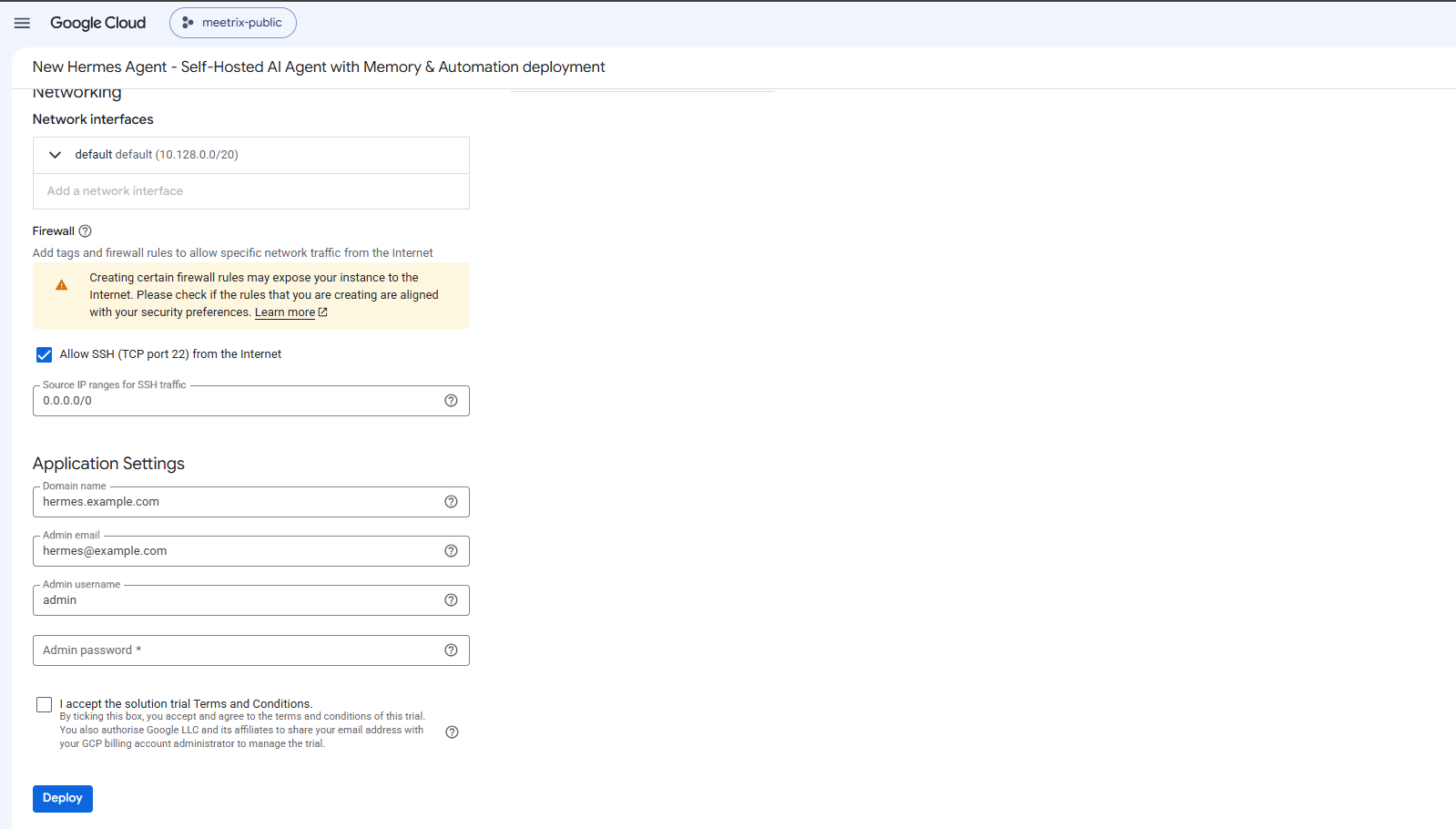Click the orange firewall warning triangle icon
Screen dimensions: 1456x829
coord(61,285)
